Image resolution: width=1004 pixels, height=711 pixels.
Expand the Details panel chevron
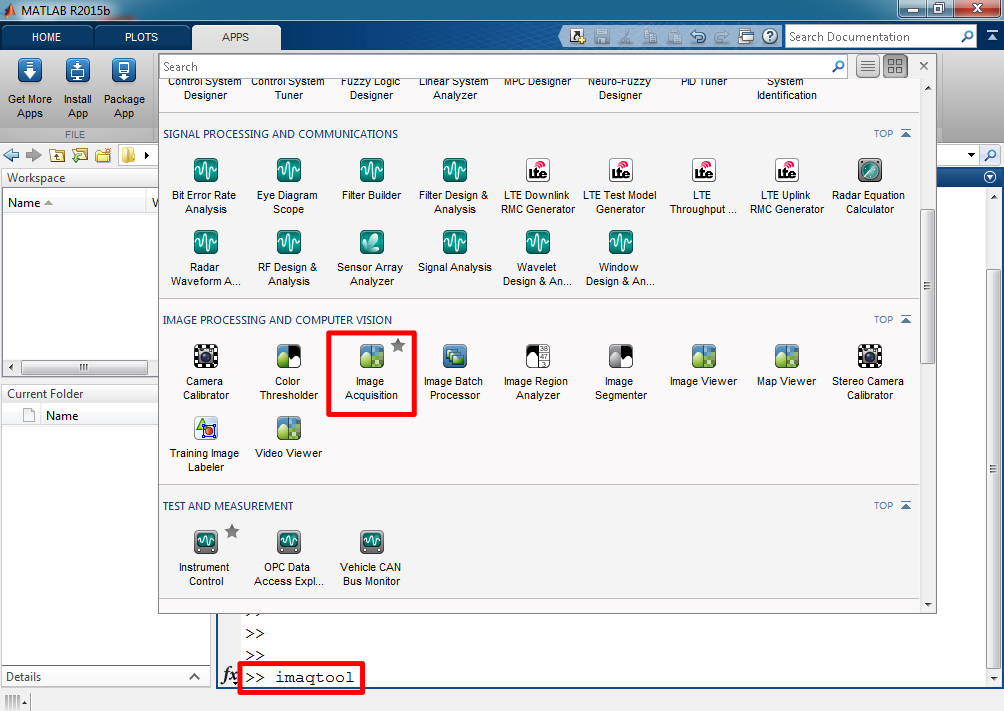tap(194, 676)
